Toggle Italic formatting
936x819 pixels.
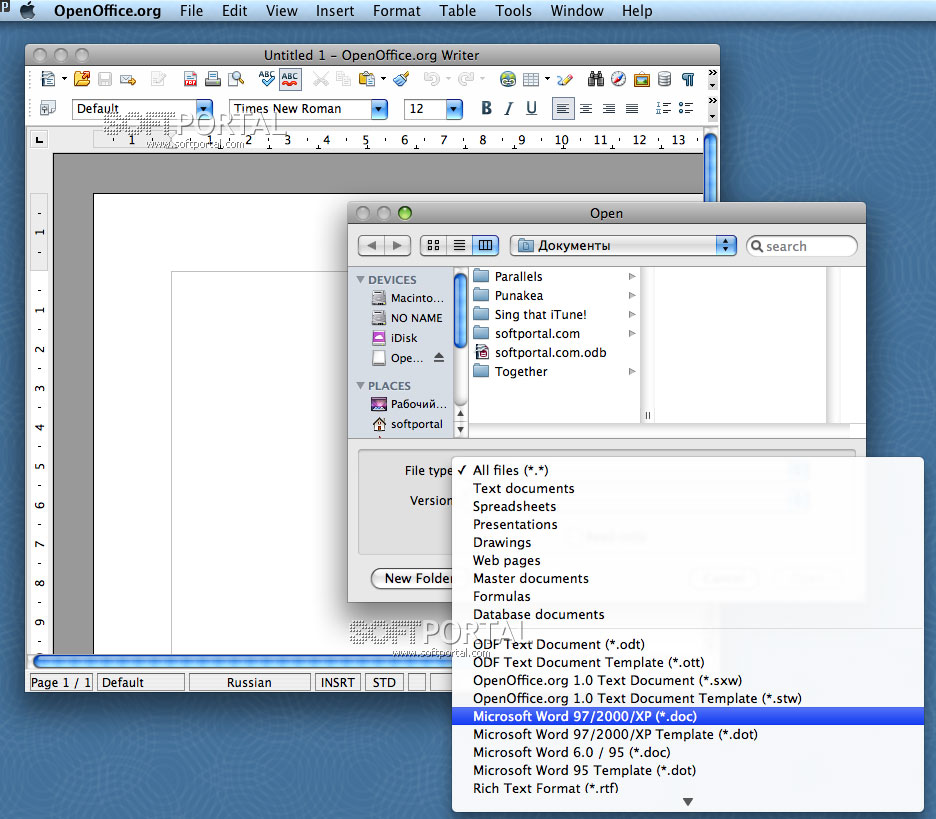(x=509, y=108)
